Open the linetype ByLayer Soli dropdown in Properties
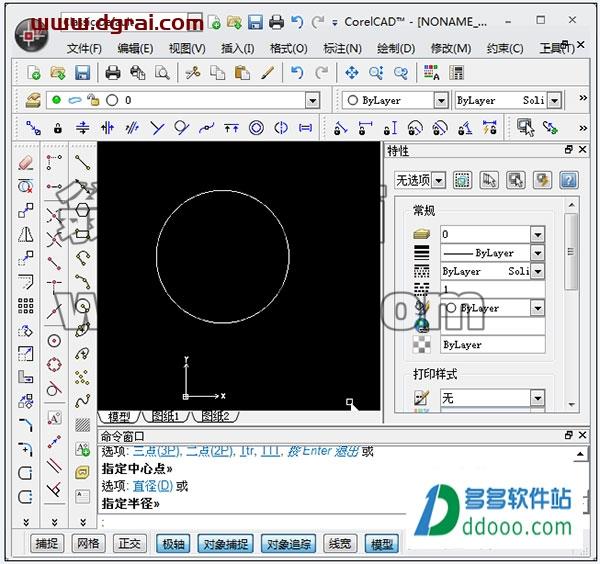Image resolution: width=600 pixels, height=564 pixels. [x=538, y=271]
